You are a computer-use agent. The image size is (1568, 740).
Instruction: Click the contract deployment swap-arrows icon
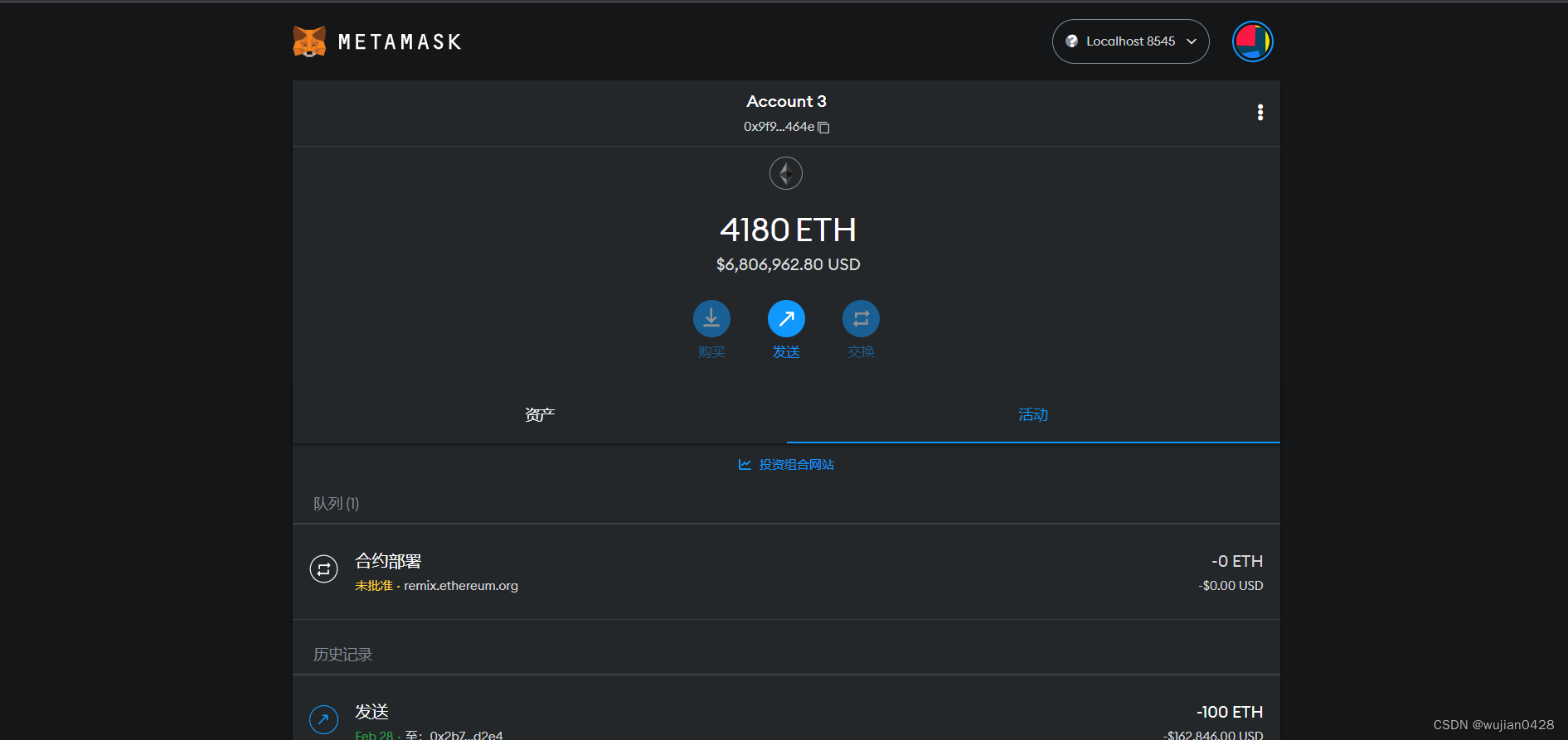point(323,569)
